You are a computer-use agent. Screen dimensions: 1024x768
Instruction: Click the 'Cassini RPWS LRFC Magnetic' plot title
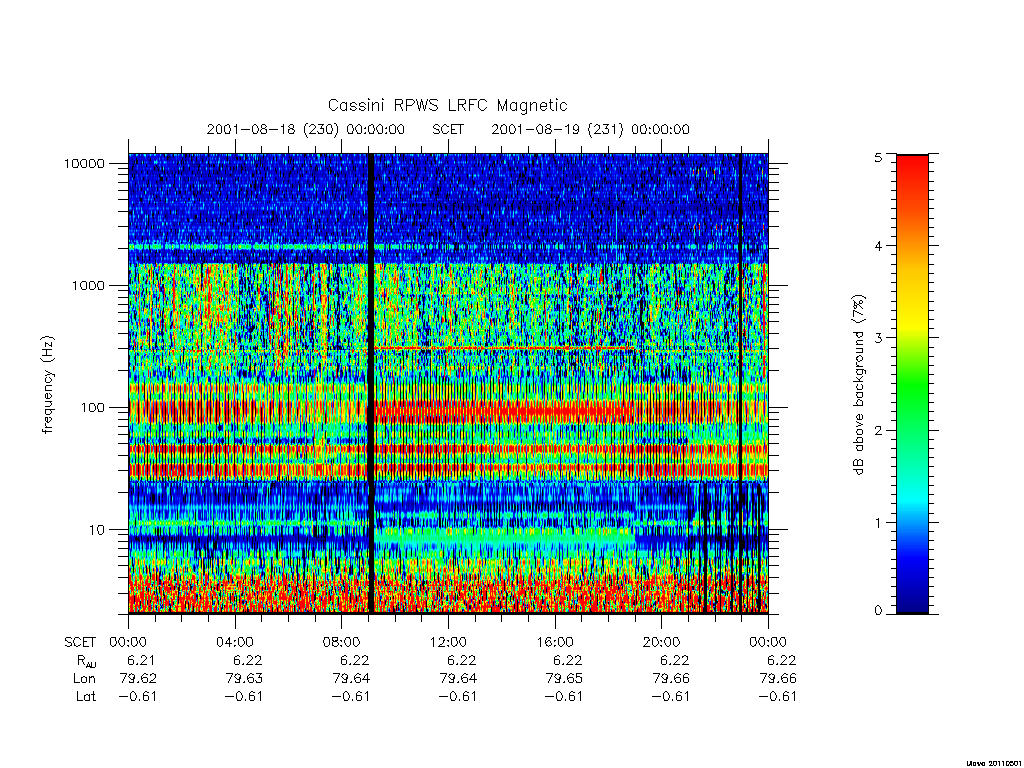(x=447, y=105)
